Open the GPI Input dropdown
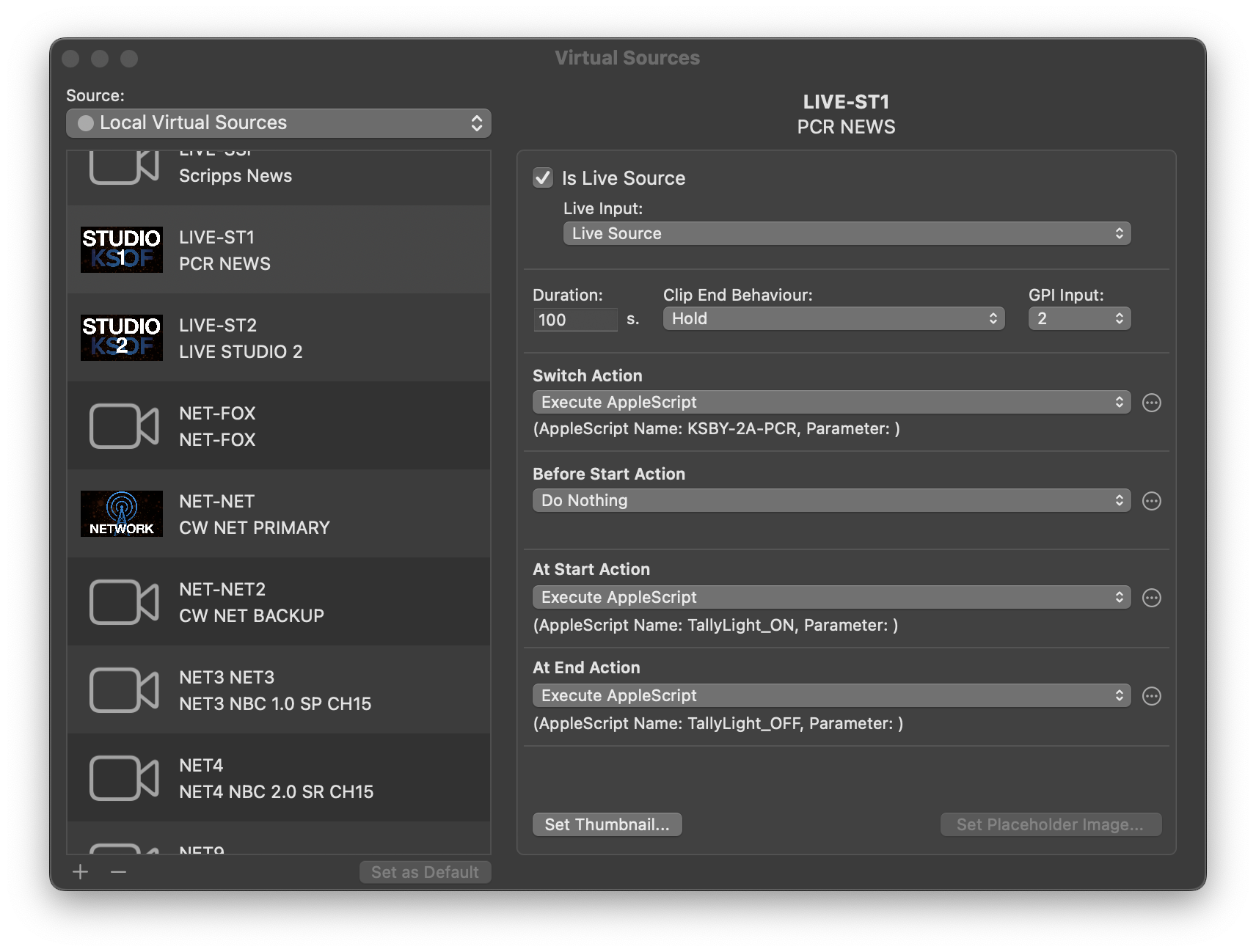 1079,318
